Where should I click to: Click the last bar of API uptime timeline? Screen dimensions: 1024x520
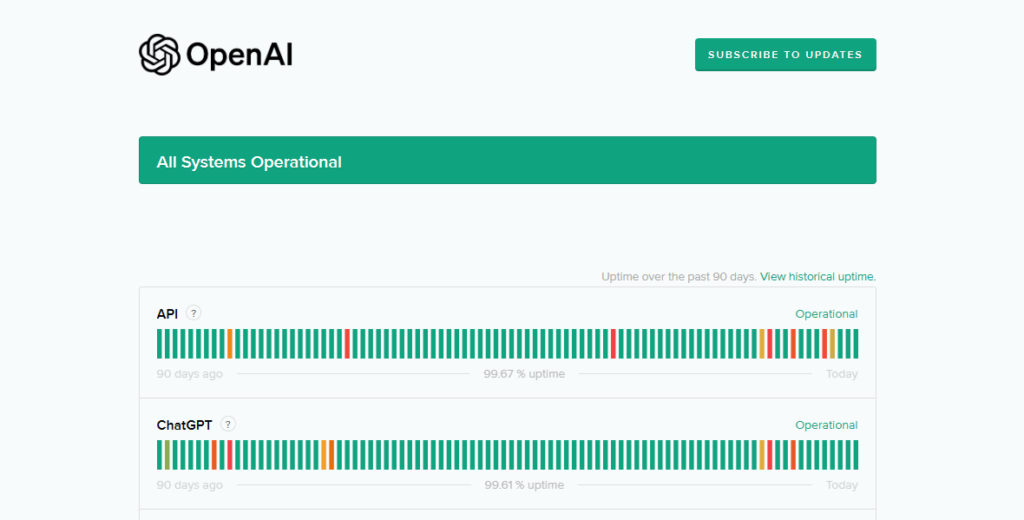tap(856, 344)
